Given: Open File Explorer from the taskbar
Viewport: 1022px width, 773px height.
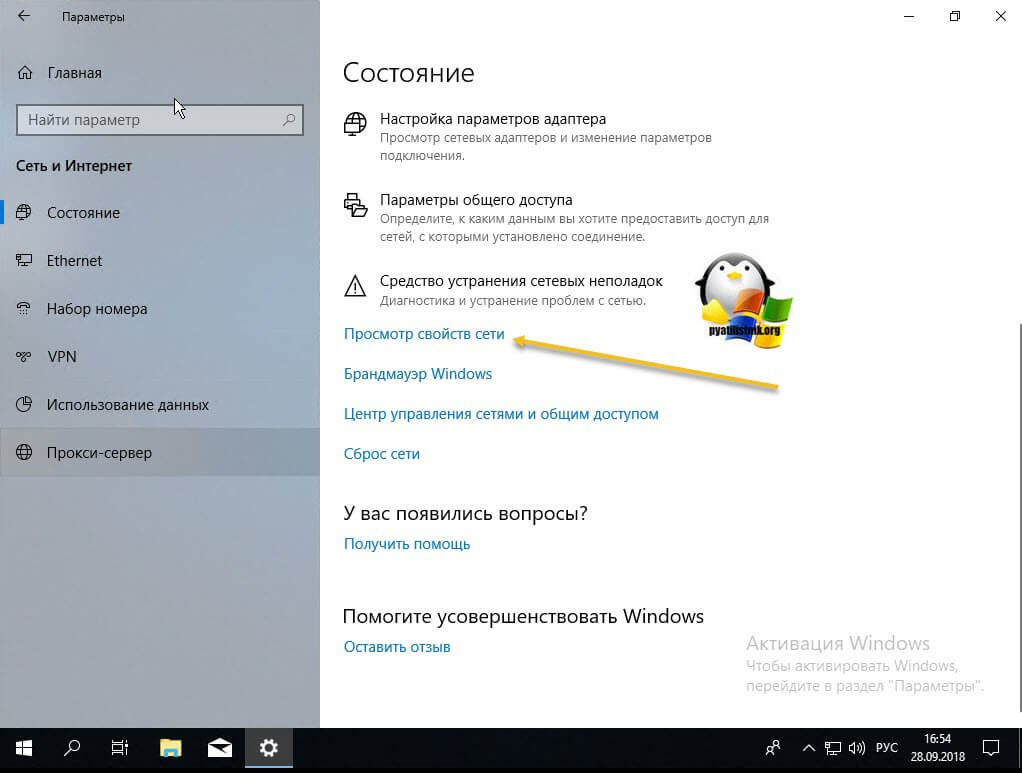Looking at the screenshot, I should 171,747.
